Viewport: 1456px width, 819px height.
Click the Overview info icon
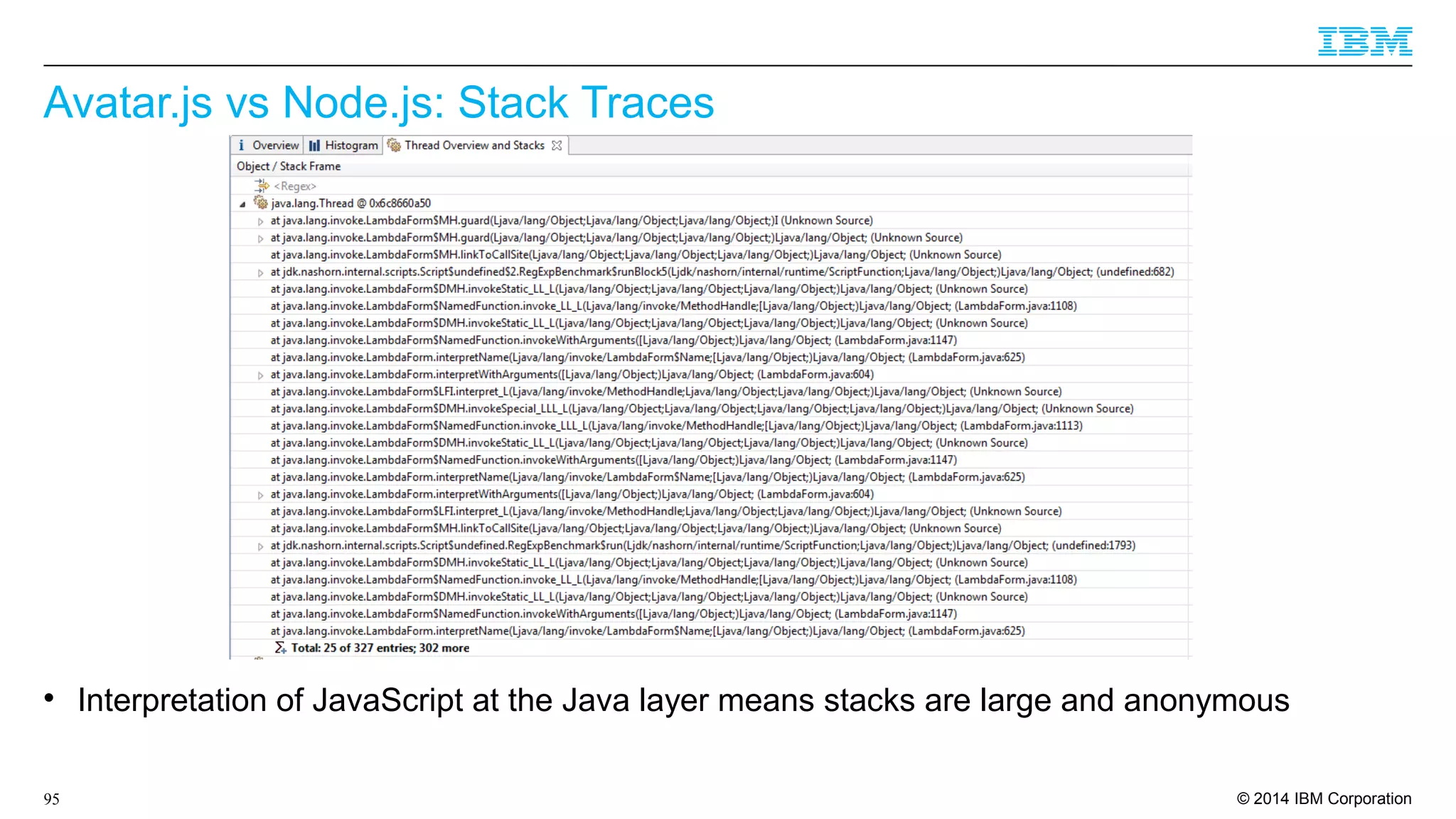[241, 145]
